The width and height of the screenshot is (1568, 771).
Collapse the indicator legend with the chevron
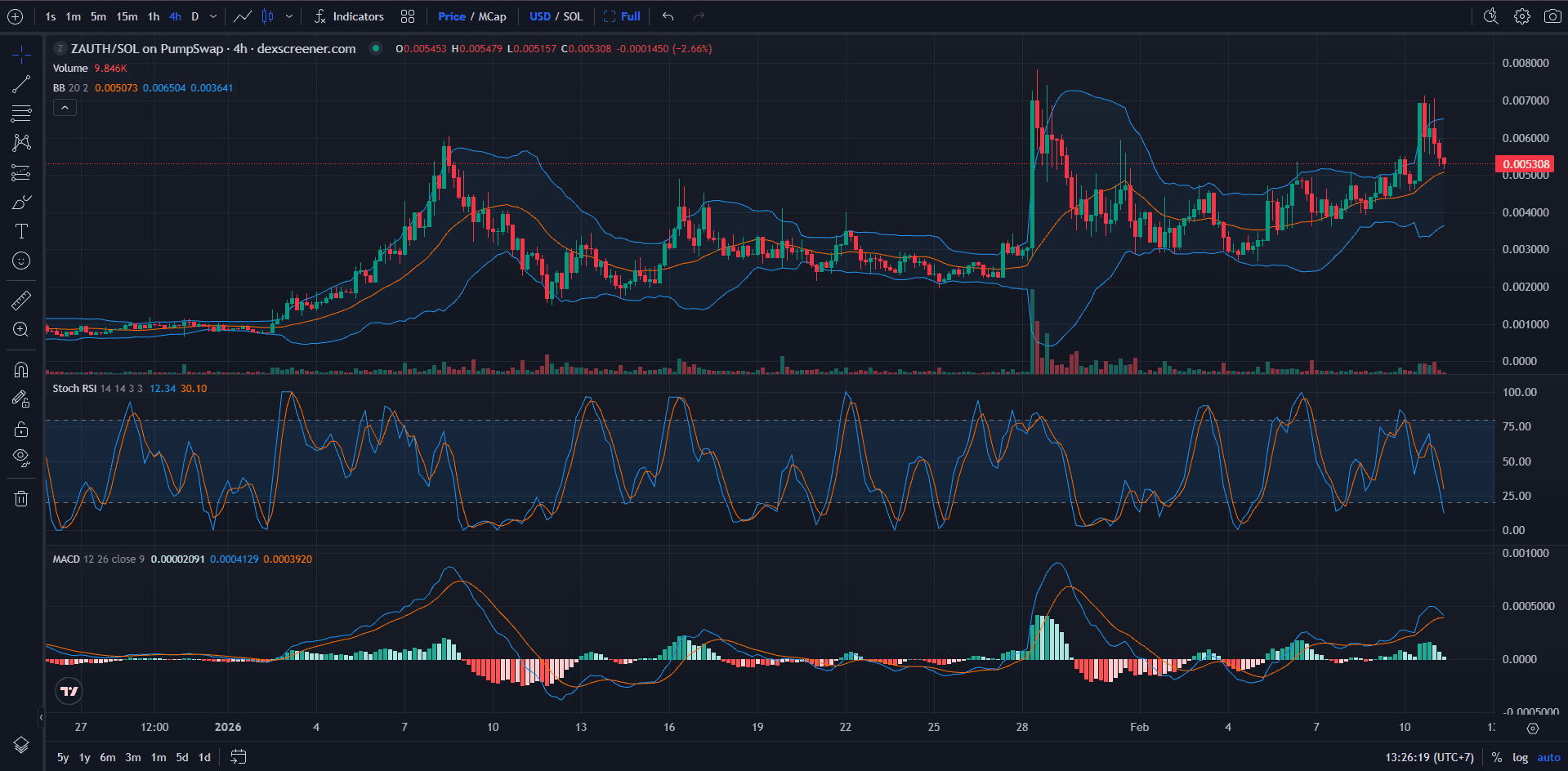pos(65,107)
